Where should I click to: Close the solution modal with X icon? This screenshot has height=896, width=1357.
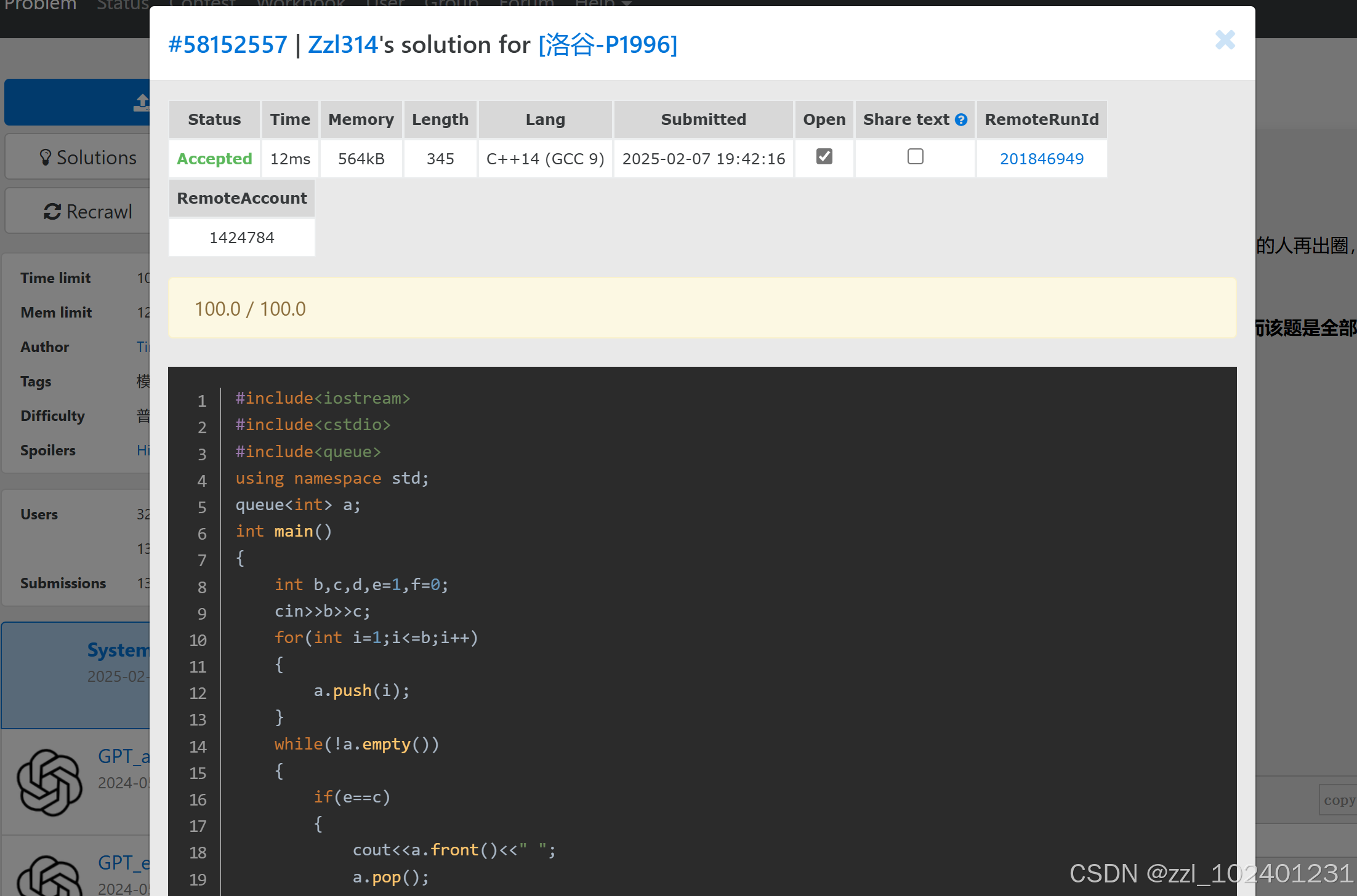pos(1225,40)
